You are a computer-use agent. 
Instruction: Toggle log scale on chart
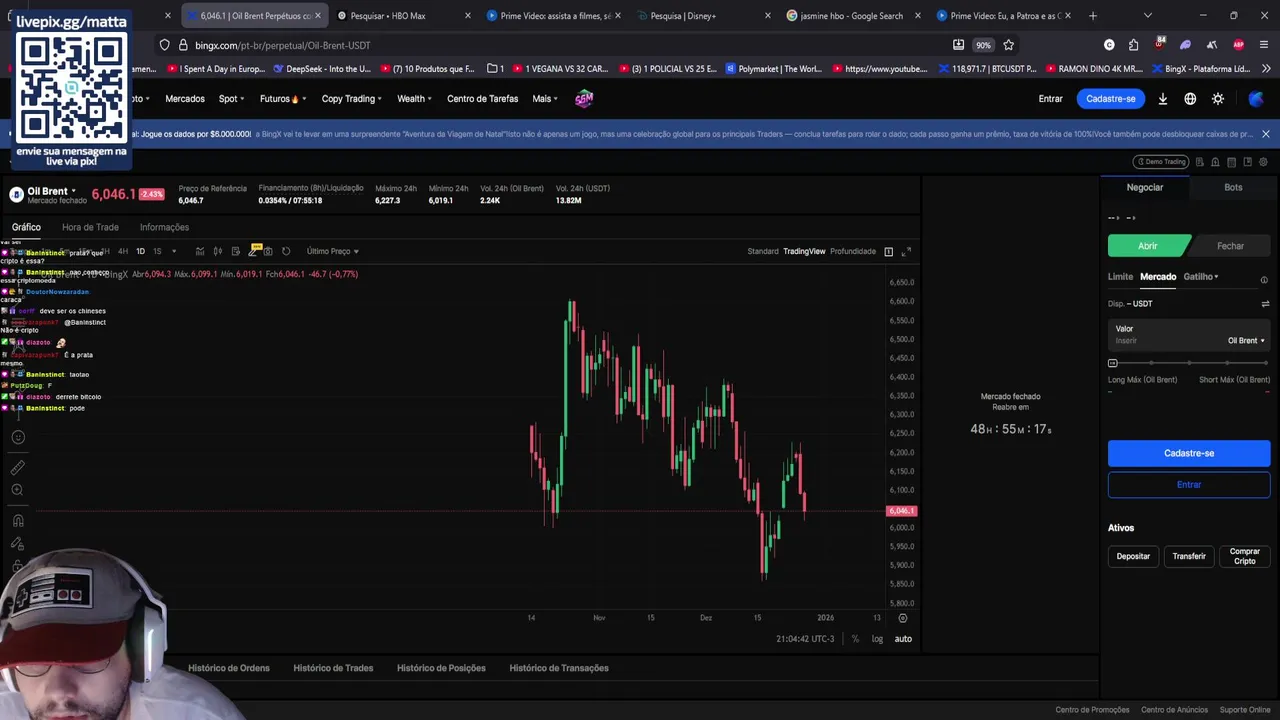[877, 639]
